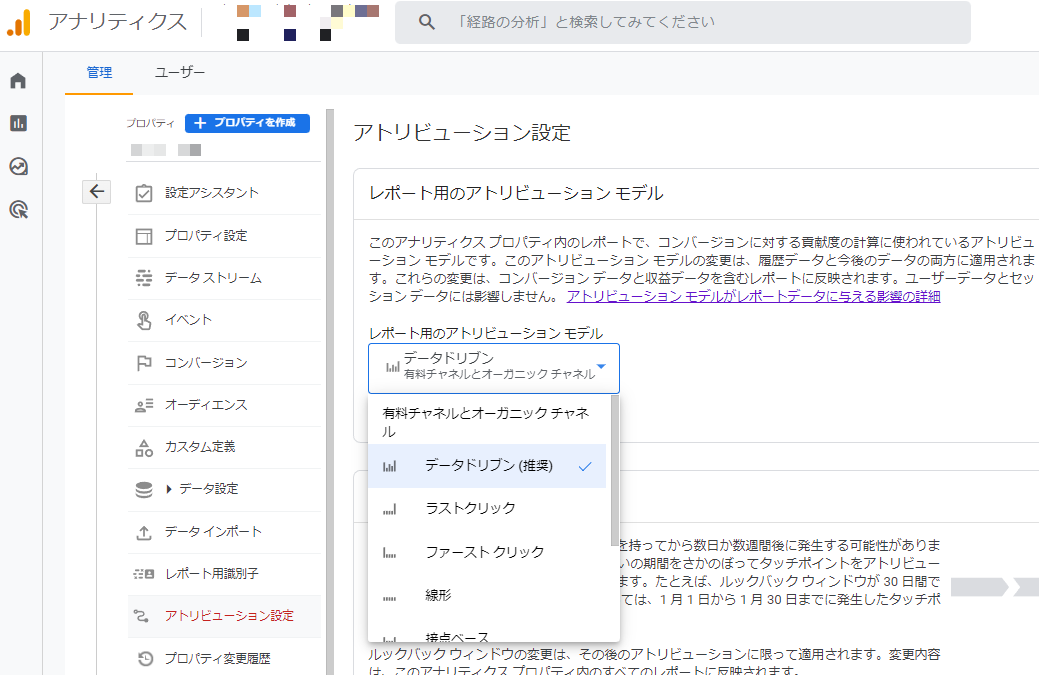The image size is (1039, 675).
Task: Click the ファースト クリック model bar icon
Action: (x=390, y=553)
